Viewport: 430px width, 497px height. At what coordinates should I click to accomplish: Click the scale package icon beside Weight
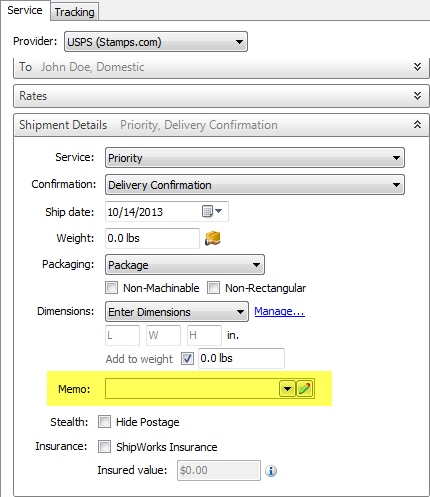213,238
